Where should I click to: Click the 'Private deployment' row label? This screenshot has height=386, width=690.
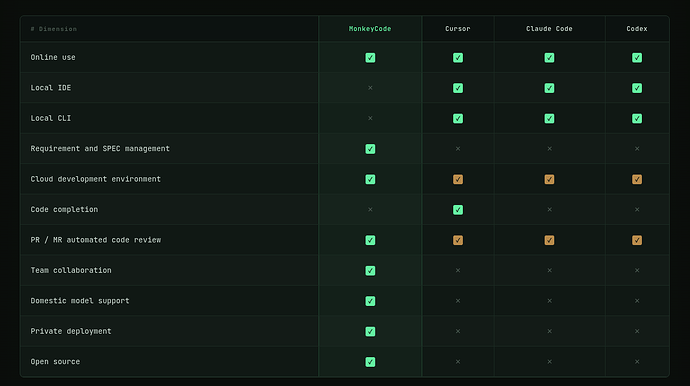coord(71,331)
